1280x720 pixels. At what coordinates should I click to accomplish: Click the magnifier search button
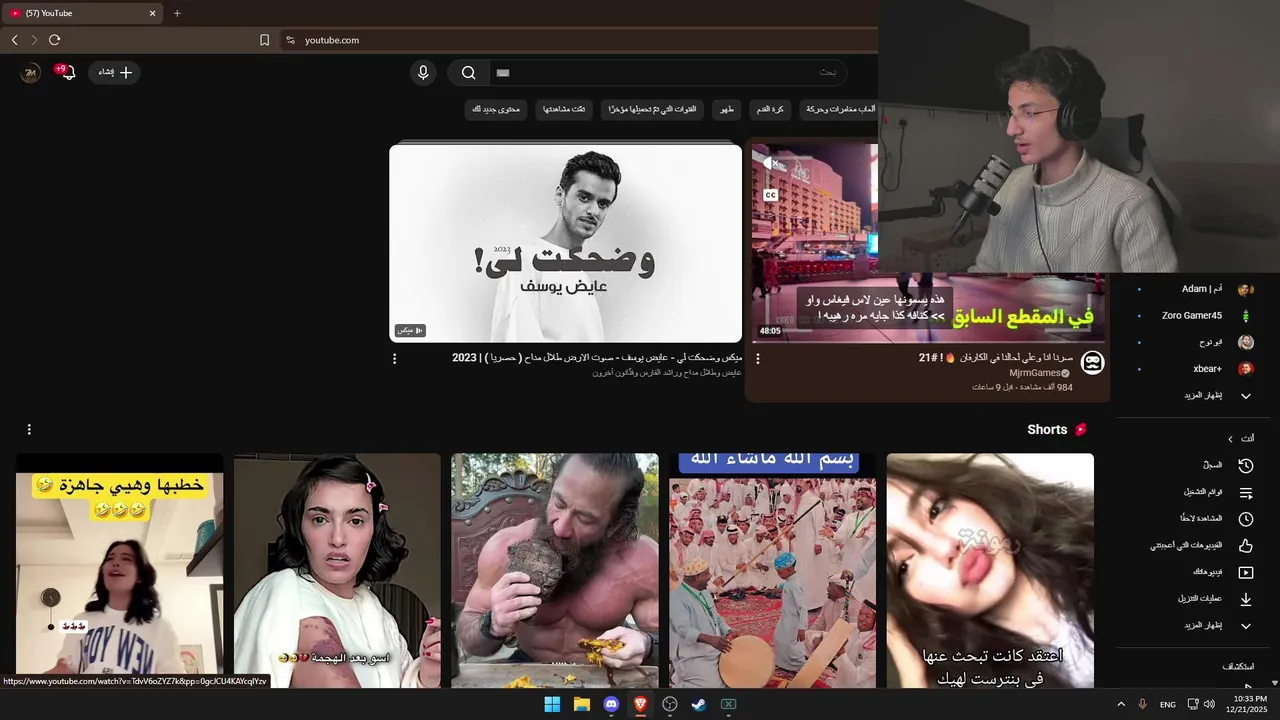[468, 72]
